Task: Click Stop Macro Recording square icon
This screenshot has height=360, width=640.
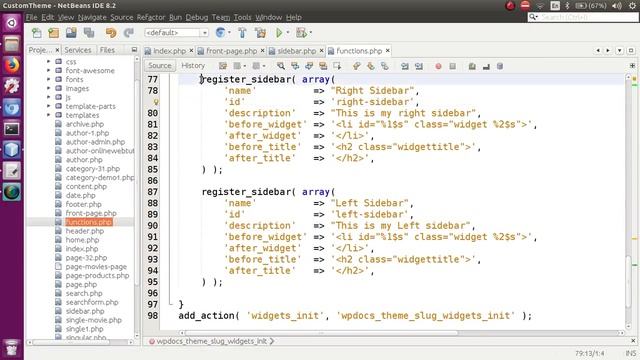Action: click(x=452, y=66)
